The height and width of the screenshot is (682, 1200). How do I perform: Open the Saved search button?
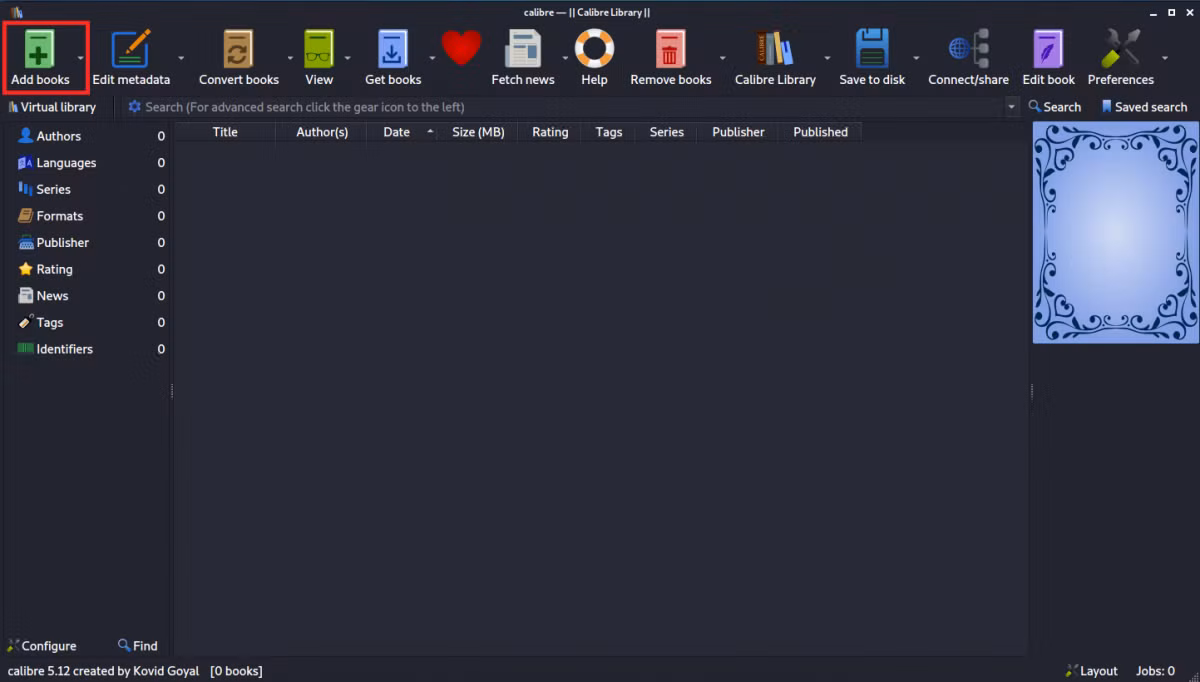(1144, 107)
